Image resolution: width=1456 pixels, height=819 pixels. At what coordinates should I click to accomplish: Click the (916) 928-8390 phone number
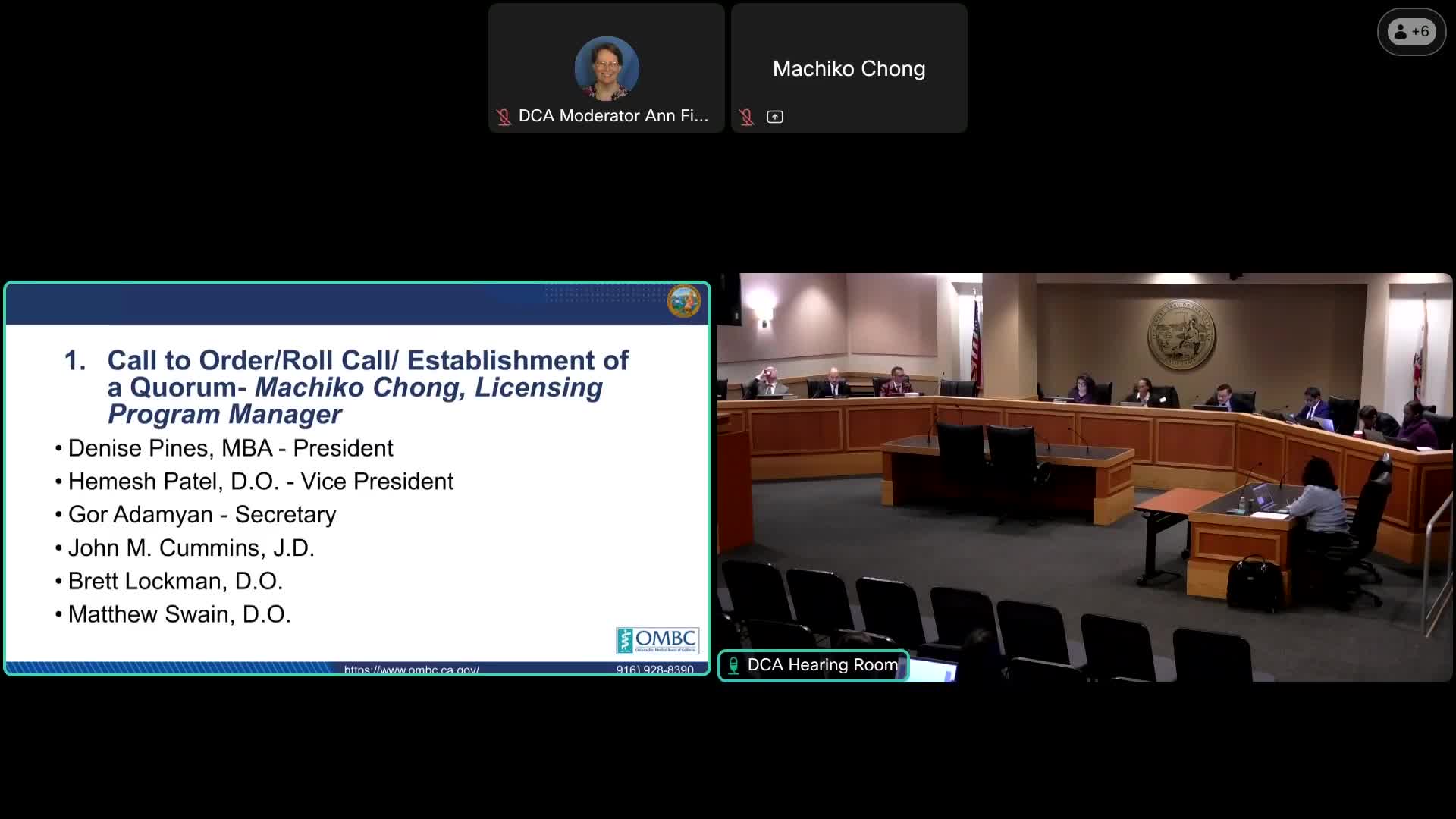[654, 670]
